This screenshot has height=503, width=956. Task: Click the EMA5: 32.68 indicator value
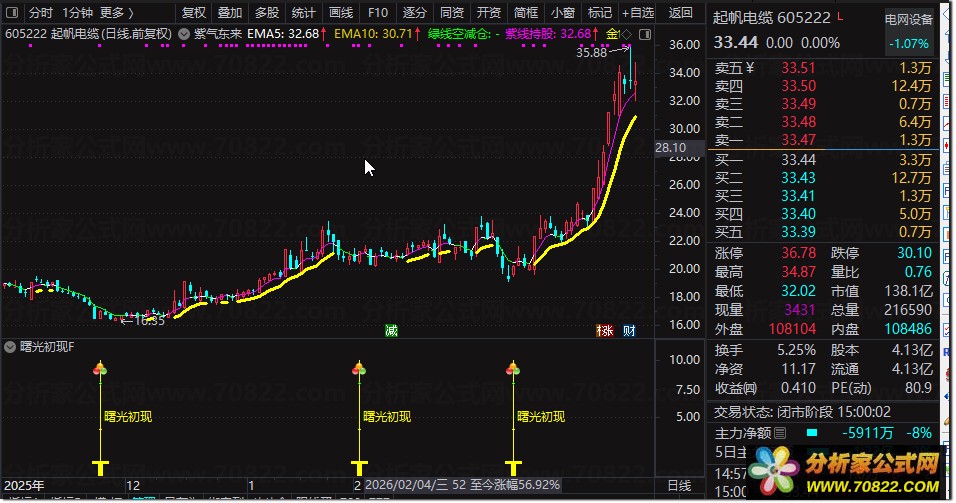coord(287,34)
